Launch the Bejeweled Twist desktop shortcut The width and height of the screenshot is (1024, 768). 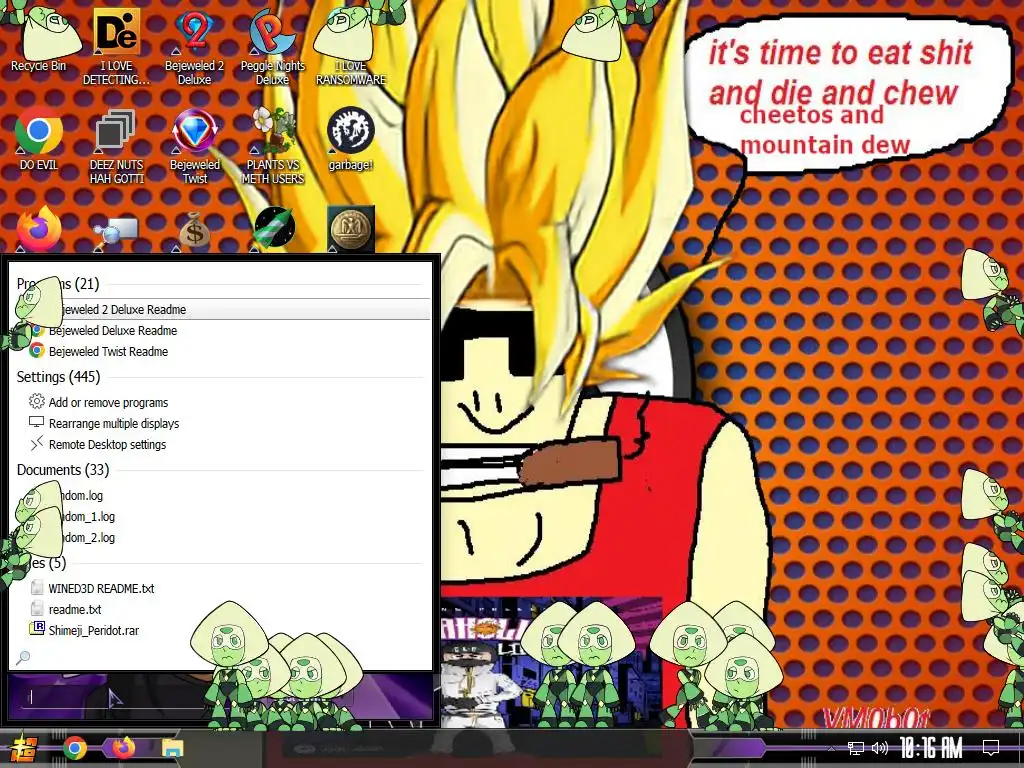pyautogui.click(x=195, y=146)
